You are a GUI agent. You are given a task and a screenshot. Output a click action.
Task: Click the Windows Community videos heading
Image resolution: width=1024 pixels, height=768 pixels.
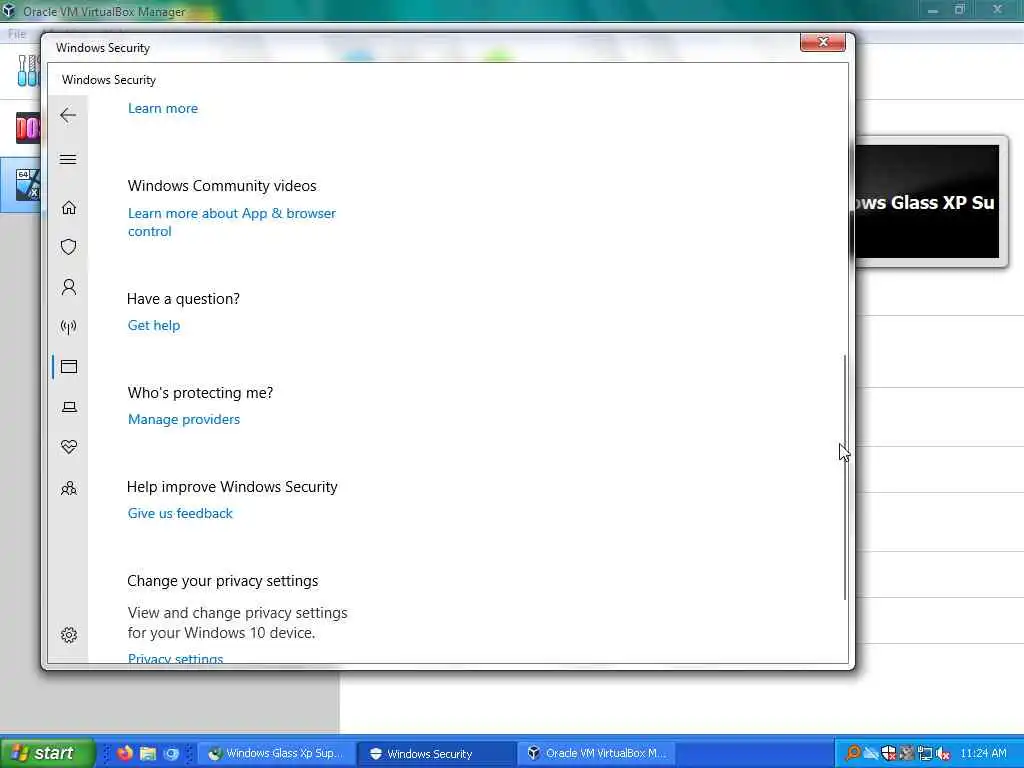pos(222,186)
